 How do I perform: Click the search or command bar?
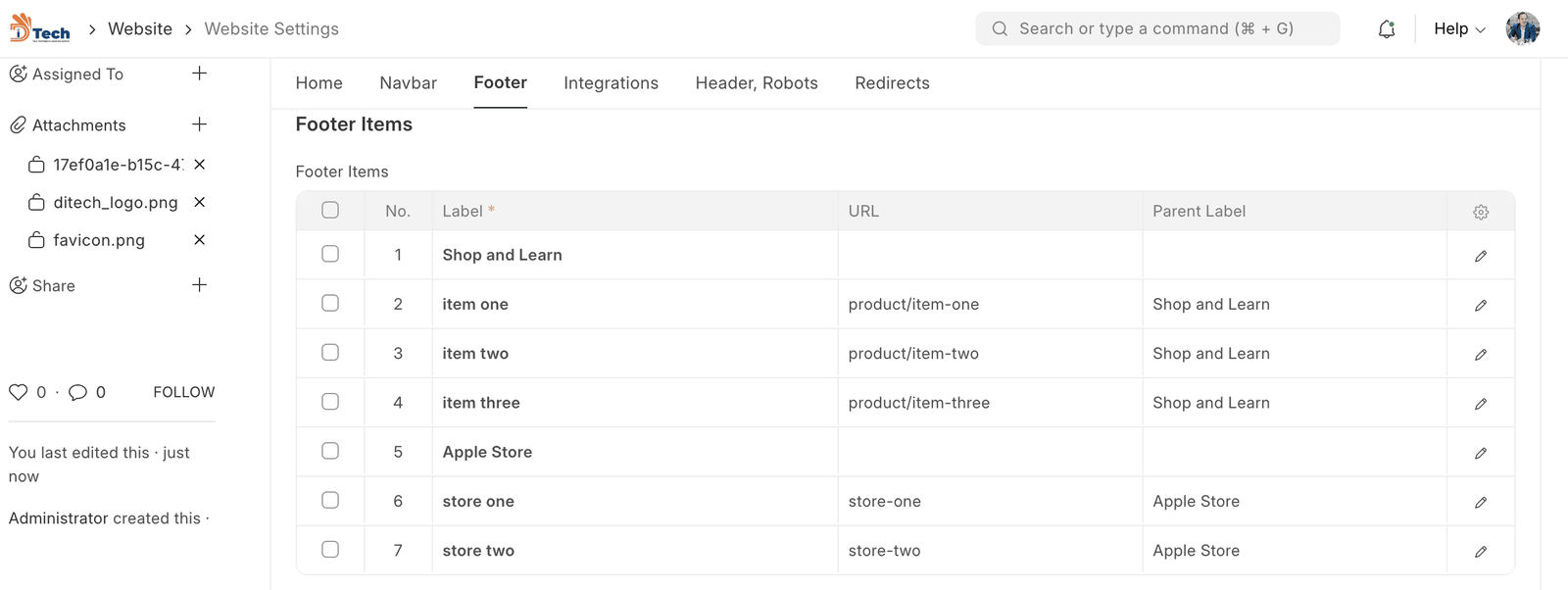click(1156, 29)
